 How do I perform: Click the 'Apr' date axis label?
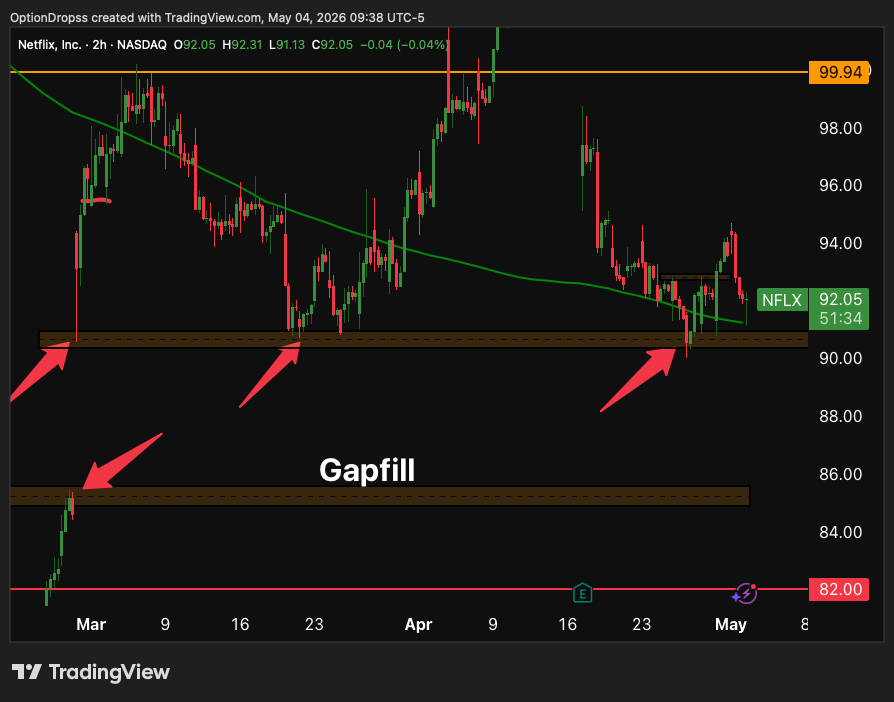click(x=418, y=624)
